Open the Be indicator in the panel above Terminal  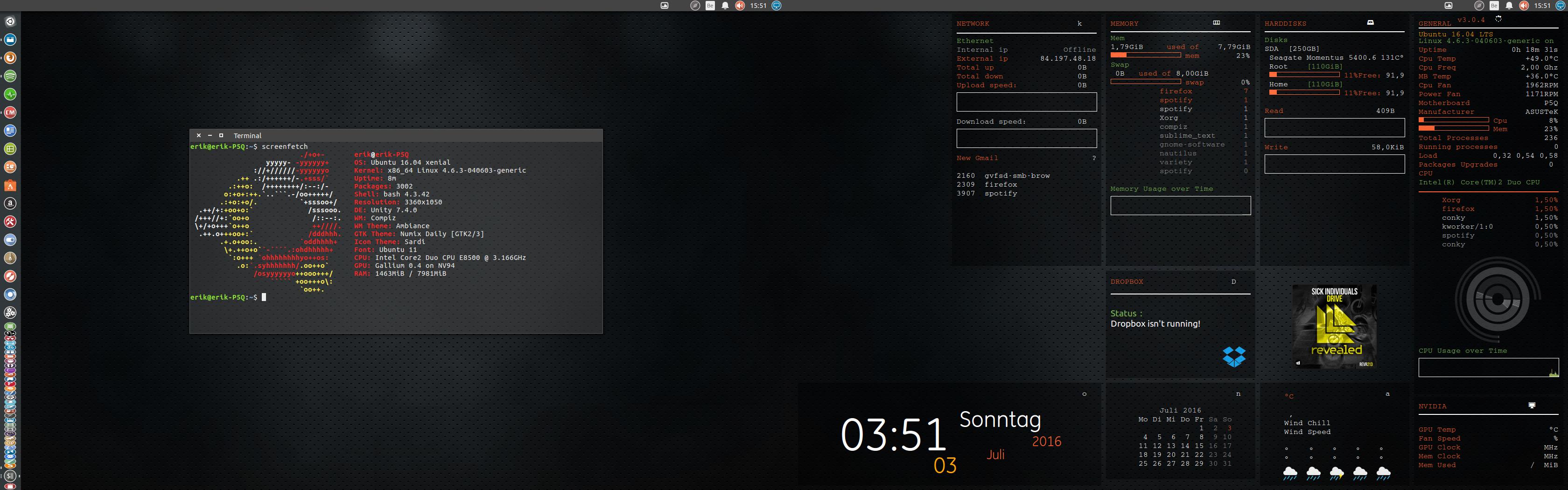pos(710,6)
